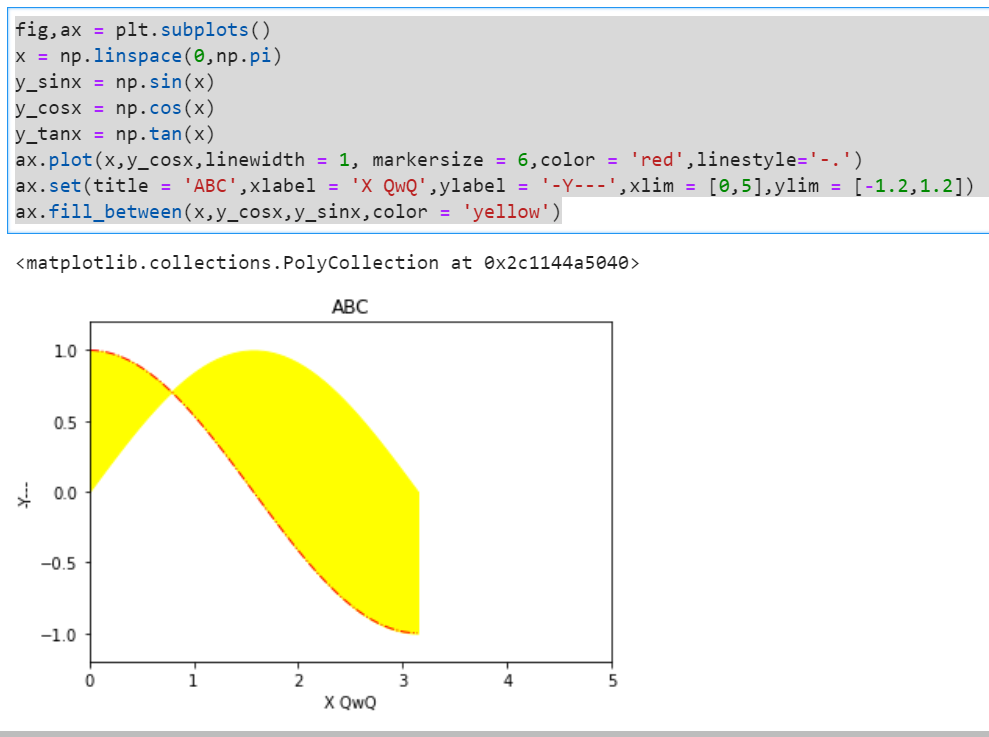Click the line 'y_sinx = np.sin(x)'
This screenshot has height=737, width=989.
click(x=115, y=82)
